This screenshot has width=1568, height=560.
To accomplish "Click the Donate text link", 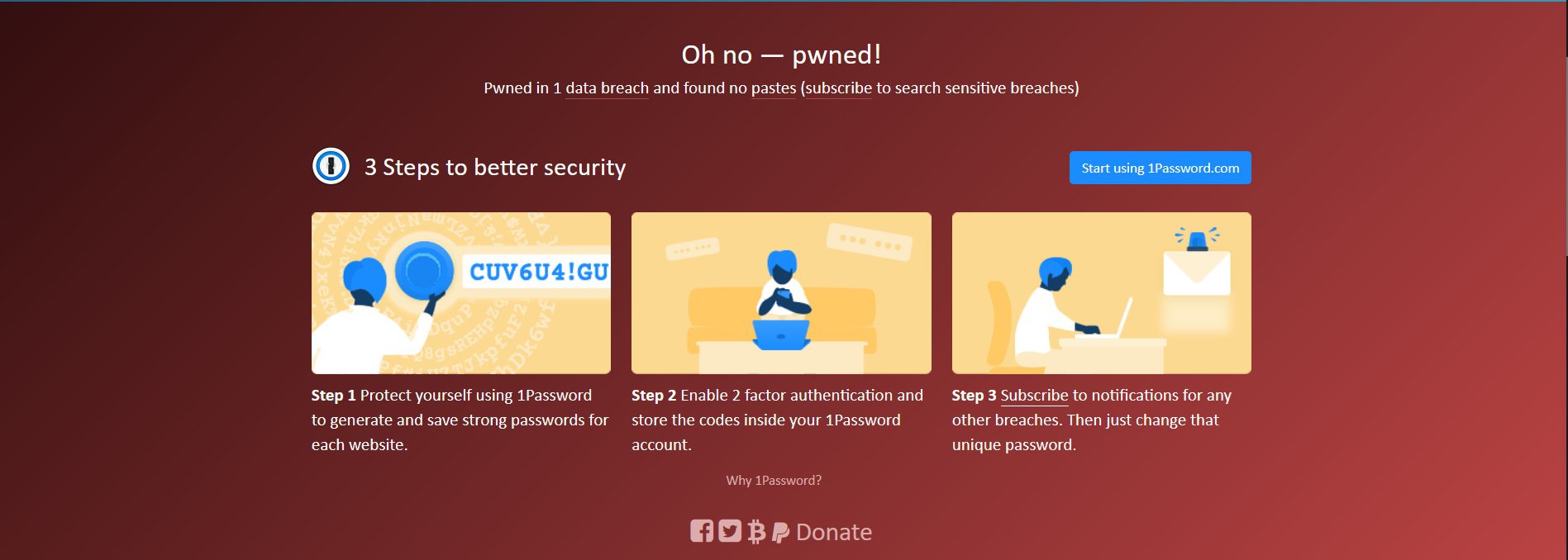I will click(x=833, y=532).
